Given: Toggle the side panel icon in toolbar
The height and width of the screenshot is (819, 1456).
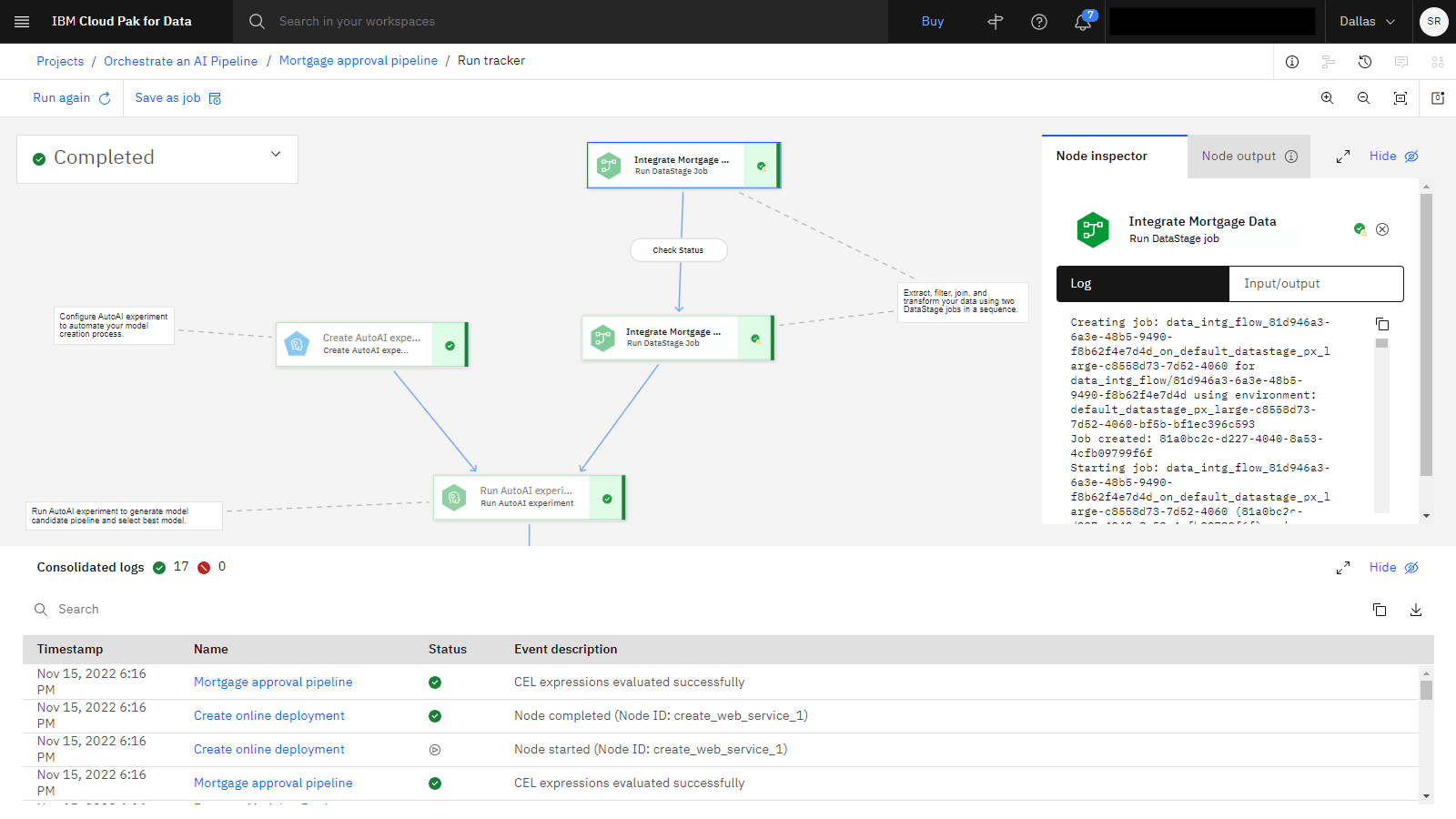Looking at the screenshot, I should [1438, 98].
